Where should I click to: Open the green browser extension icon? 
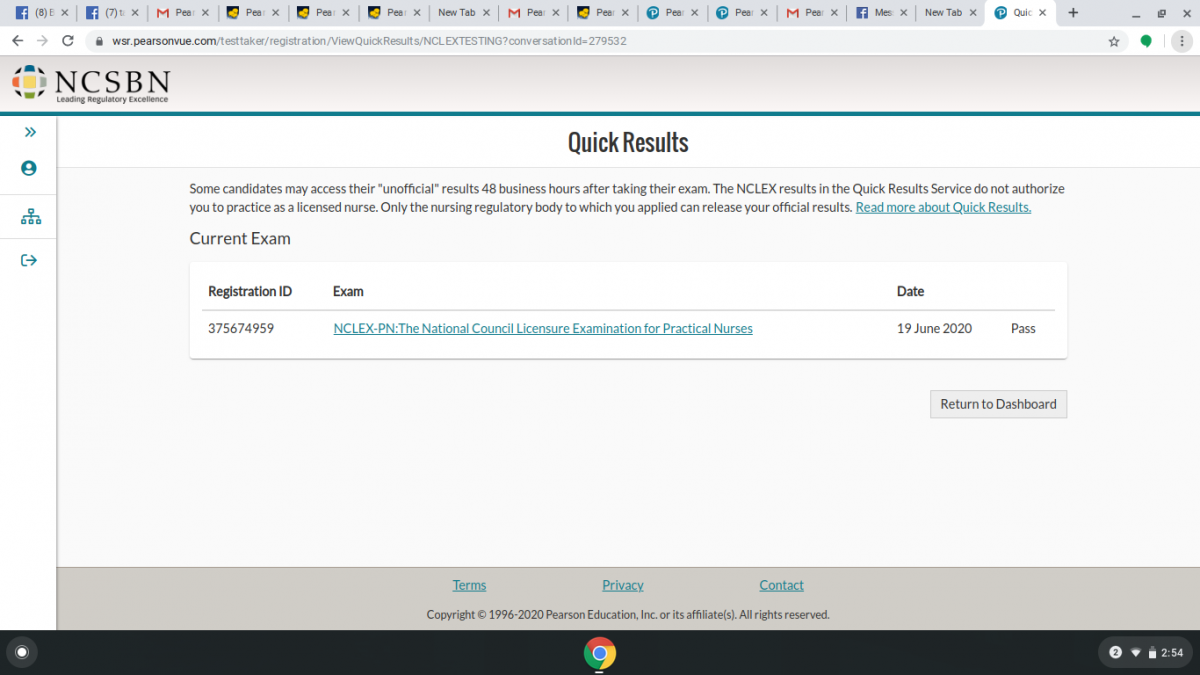point(1146,41)
